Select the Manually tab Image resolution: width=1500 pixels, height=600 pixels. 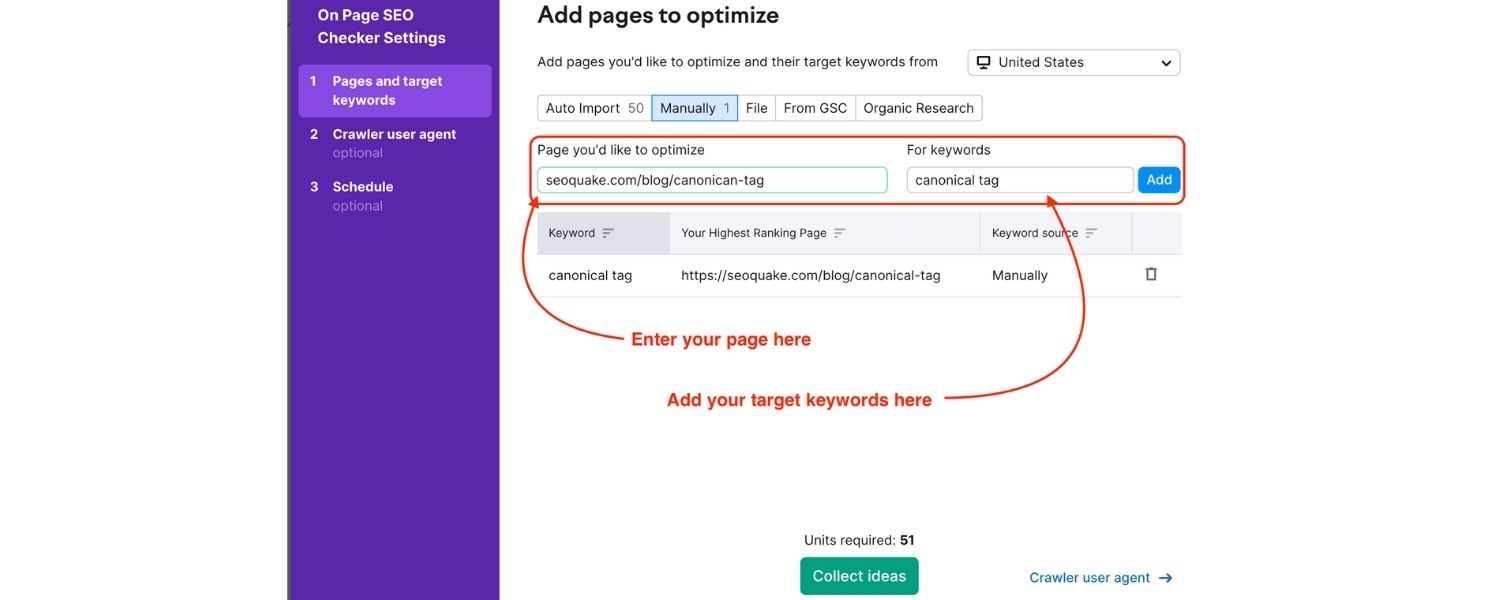694,107
